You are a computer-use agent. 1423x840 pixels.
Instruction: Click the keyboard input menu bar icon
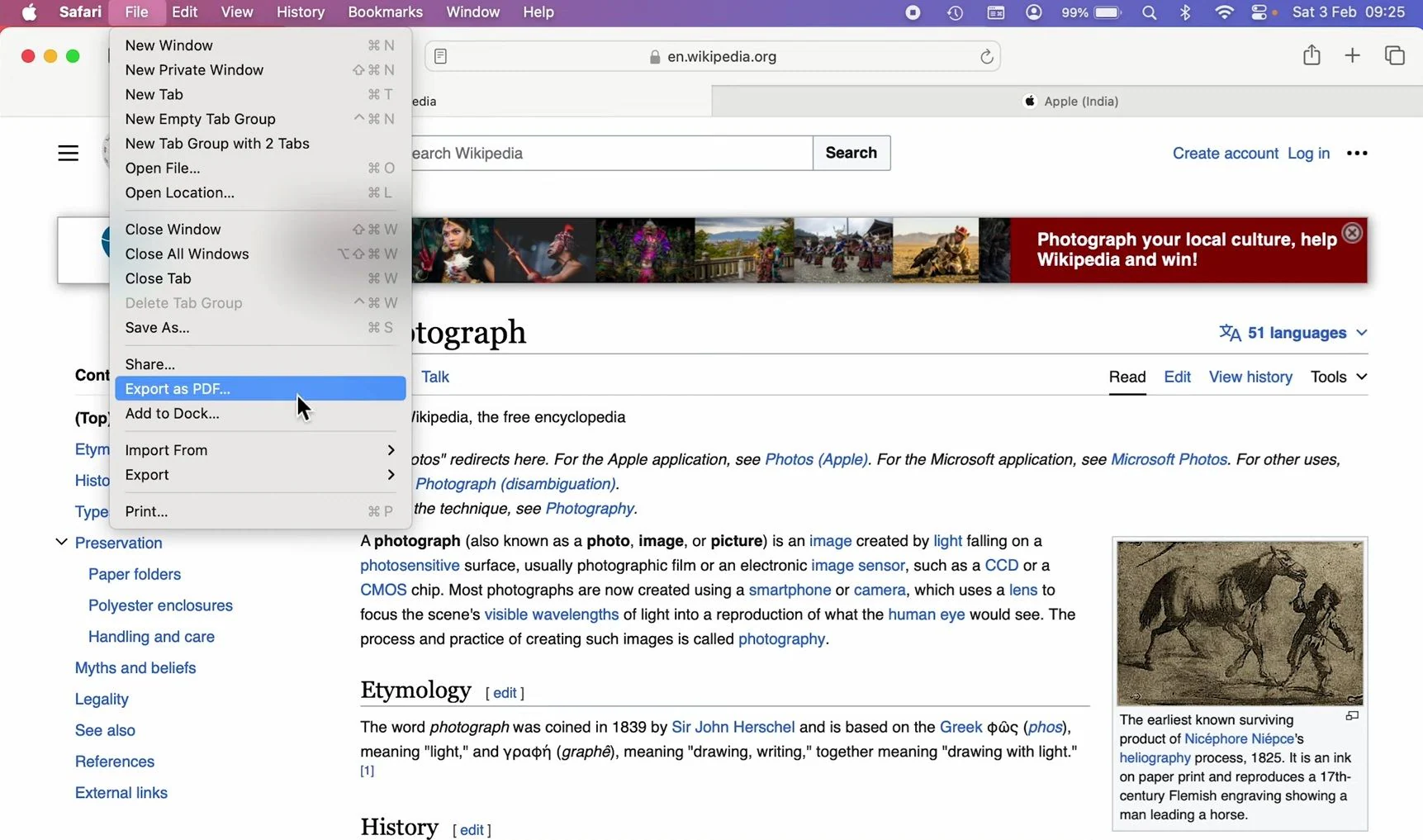(x=996, y=12)
